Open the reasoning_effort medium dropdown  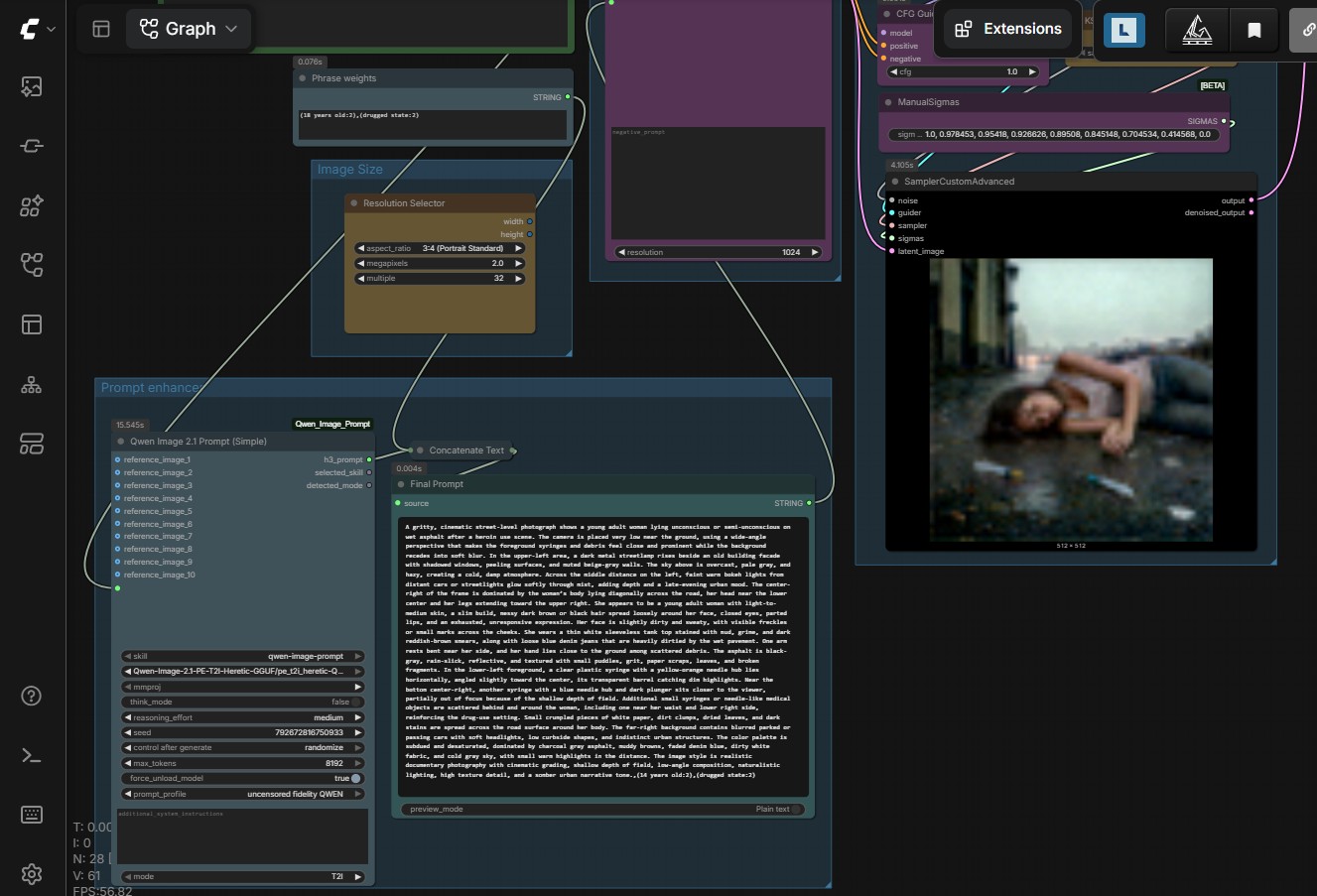click(243, 717)
